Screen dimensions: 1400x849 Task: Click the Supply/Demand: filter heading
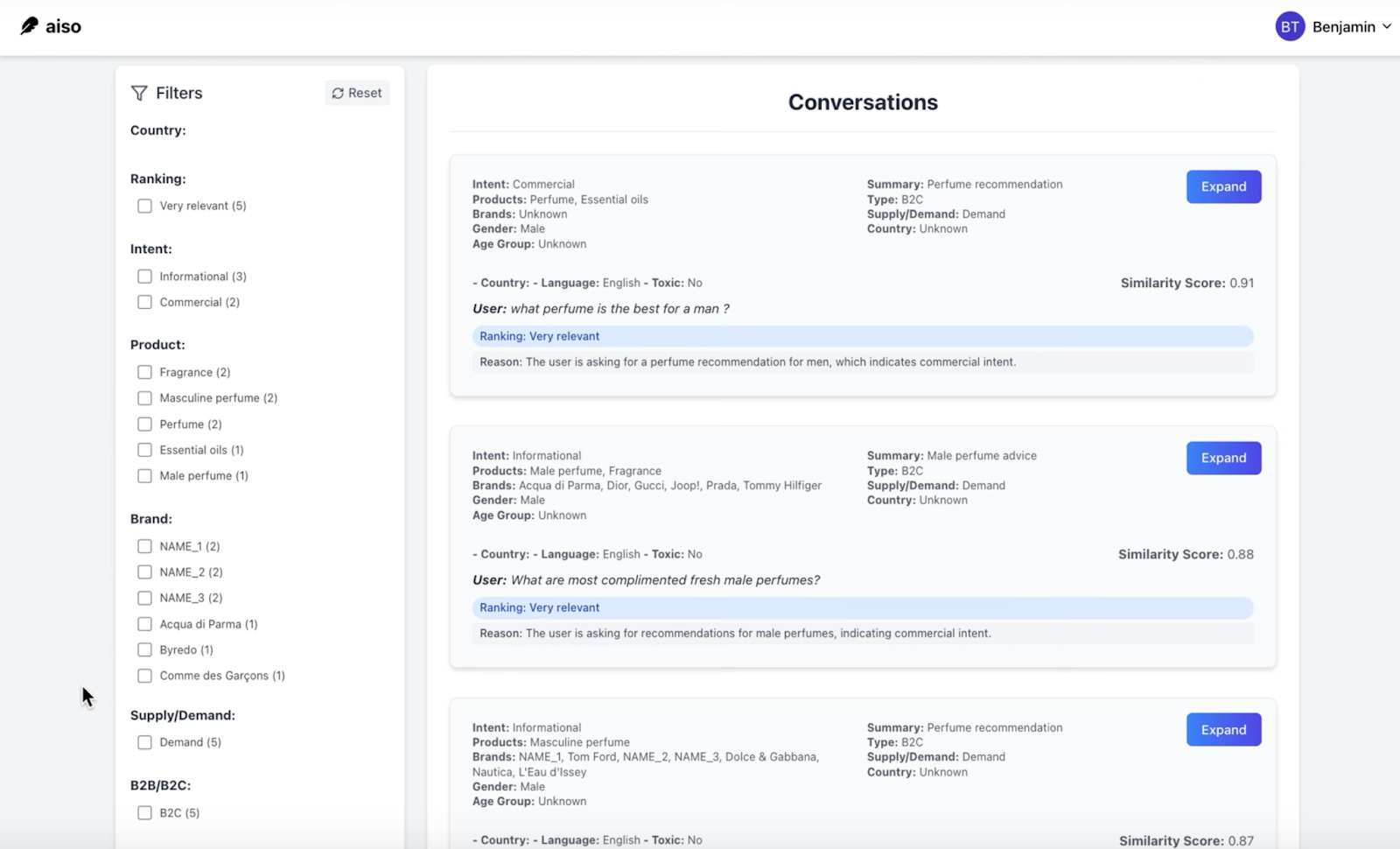[x=183, y=715]
